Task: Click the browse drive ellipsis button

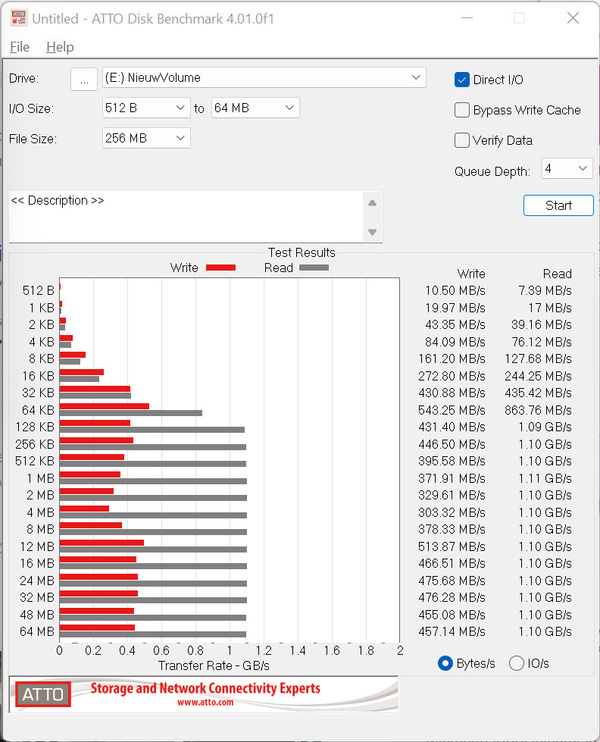Action: coord(84,79)
